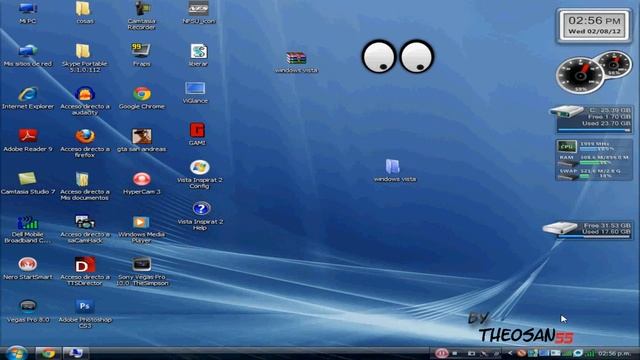This screenshot has width=640, height=360.
Task: Open the blue windows vista folder
Action: tap(395, 170)
